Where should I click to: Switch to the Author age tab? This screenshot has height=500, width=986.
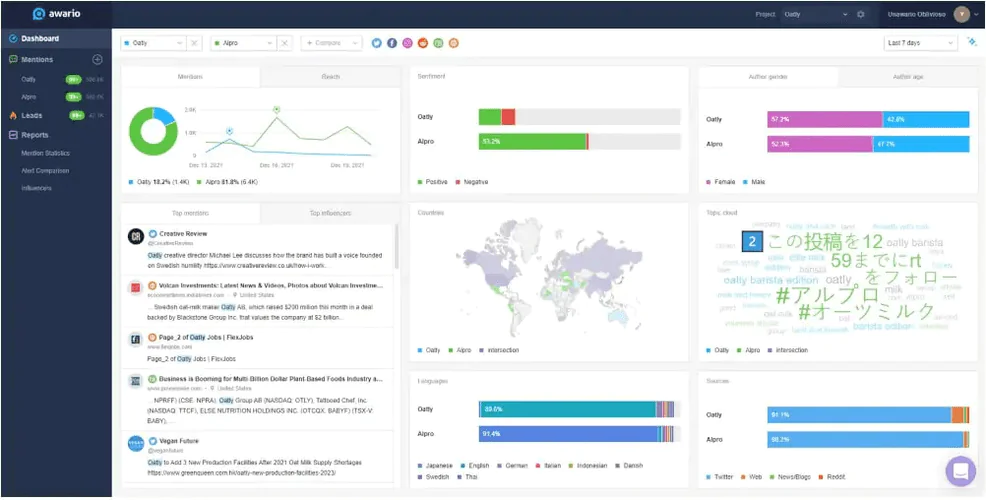click(x=907, y=77)
